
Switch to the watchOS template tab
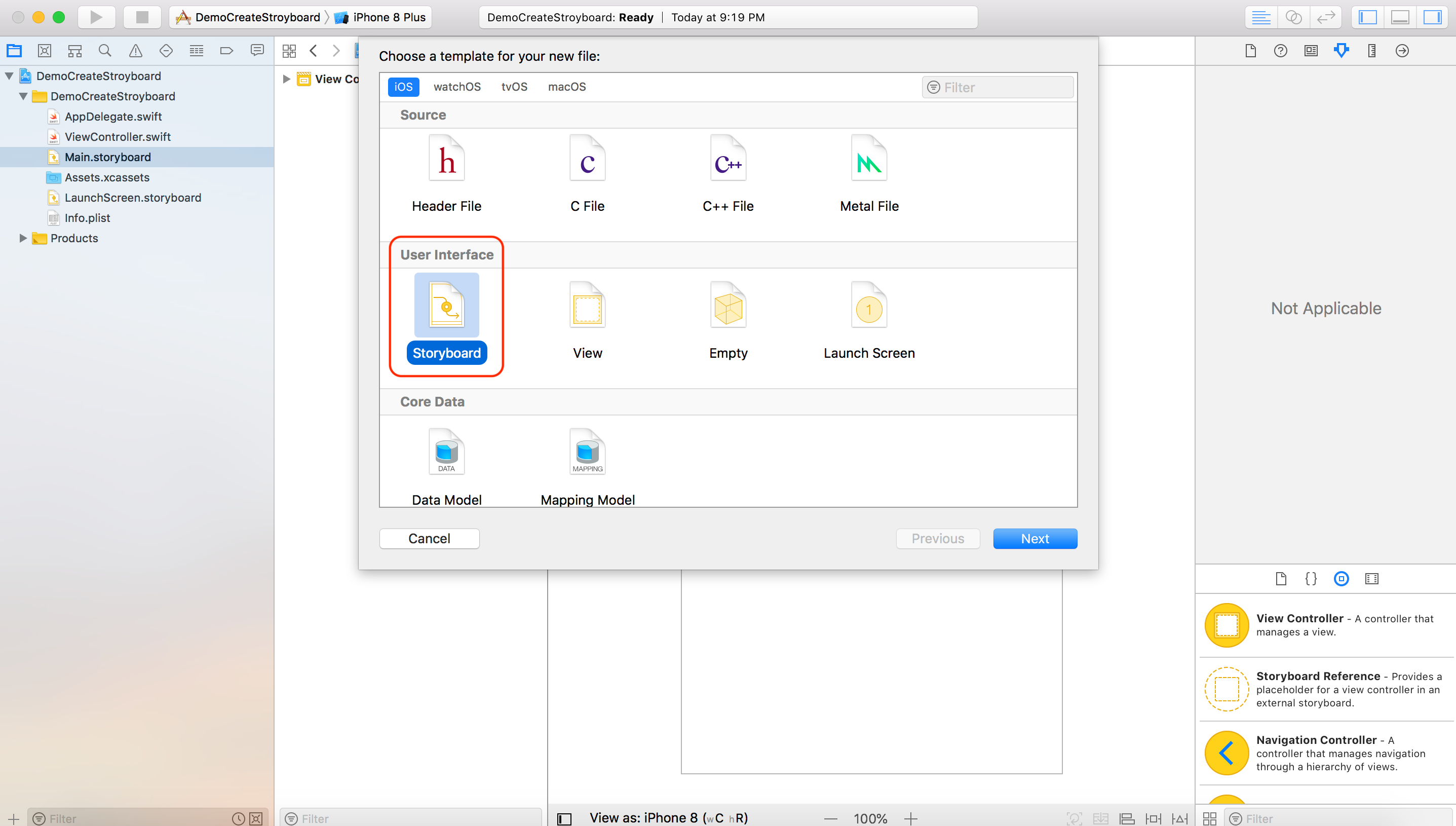click(457, 87)
